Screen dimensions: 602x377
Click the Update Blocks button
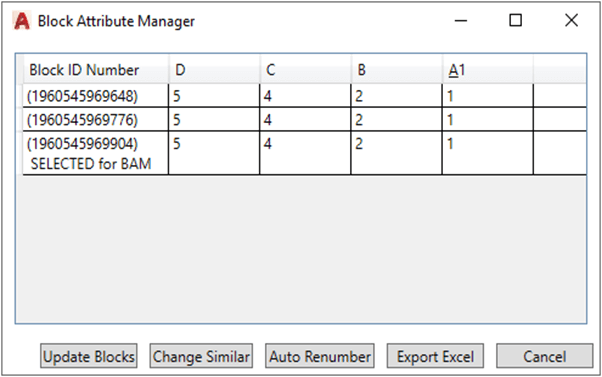click(x=89, y=356)
